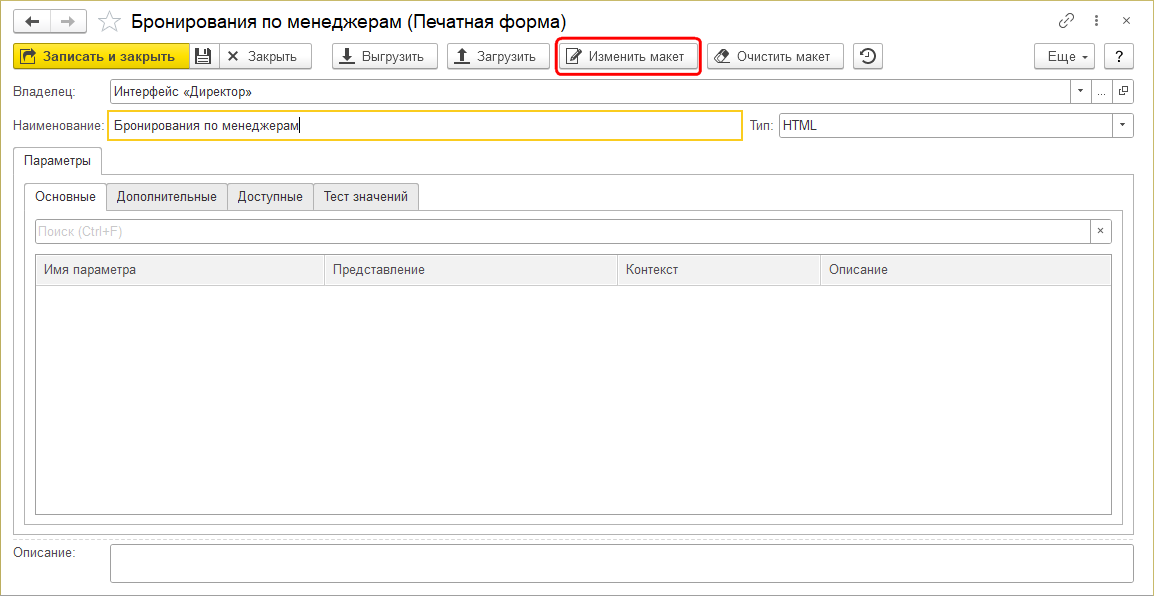Click Выгрузить to export the template
The width and height of the screenshot is (1154, 596).
(x=385, y=57)
